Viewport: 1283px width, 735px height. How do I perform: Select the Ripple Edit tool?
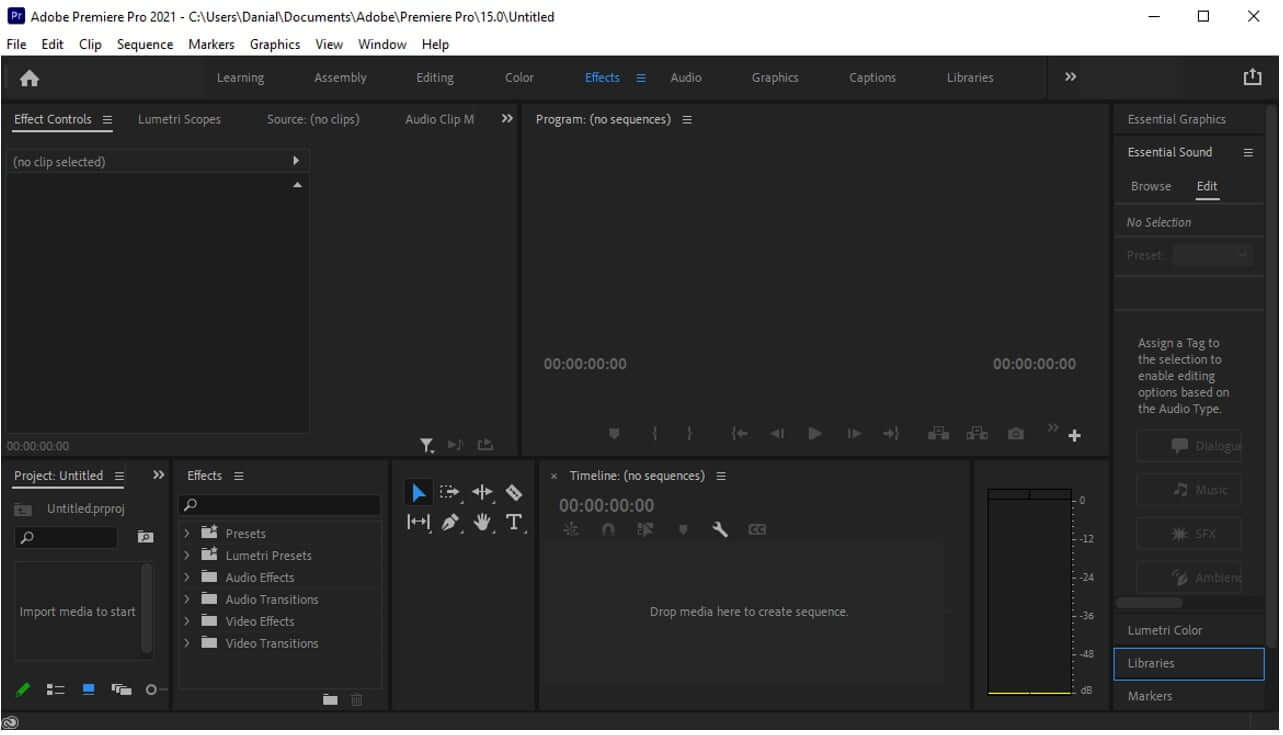tap(482, 492)
